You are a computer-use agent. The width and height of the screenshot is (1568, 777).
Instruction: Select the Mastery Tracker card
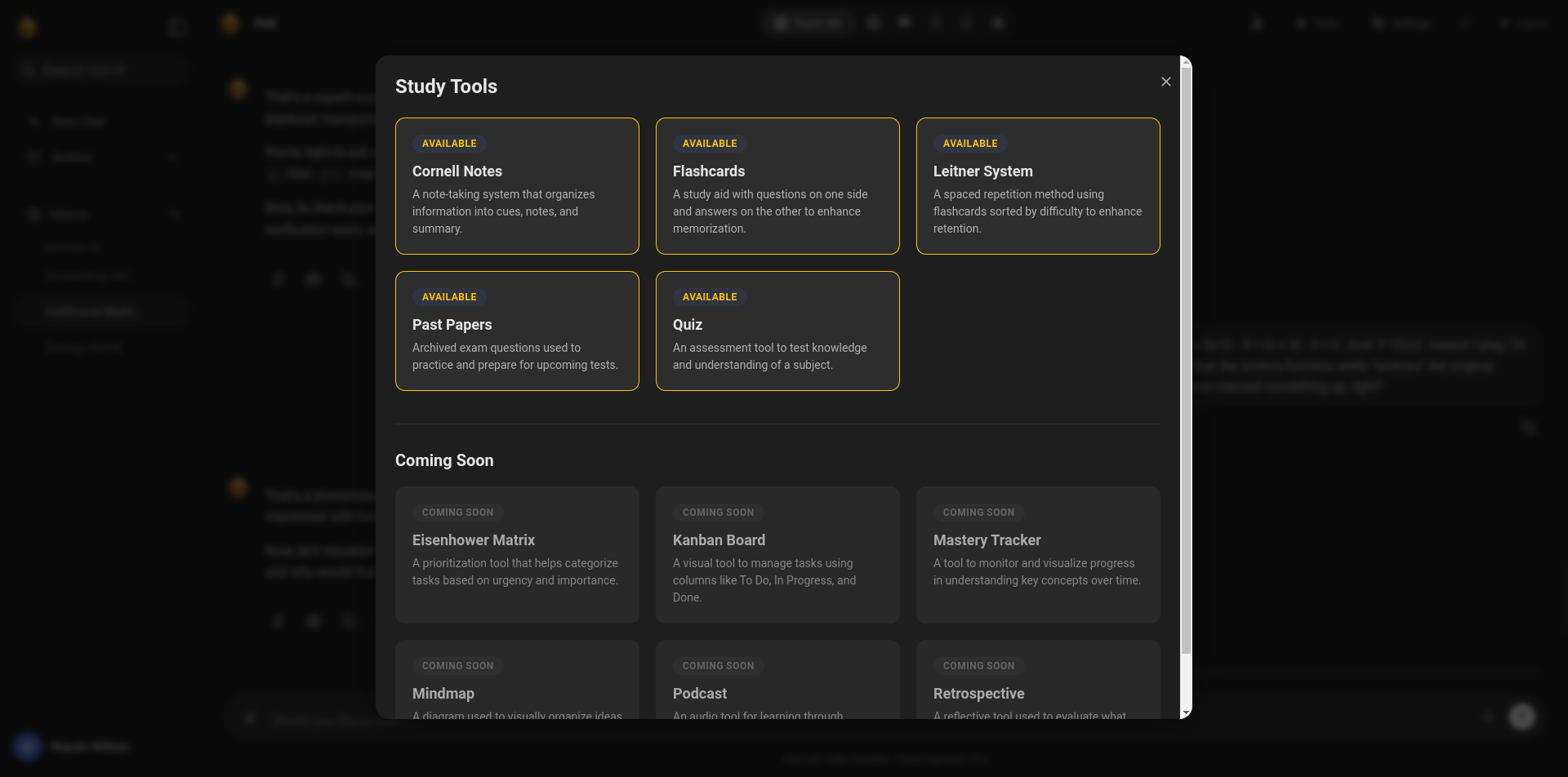[x=1037, y=555]
